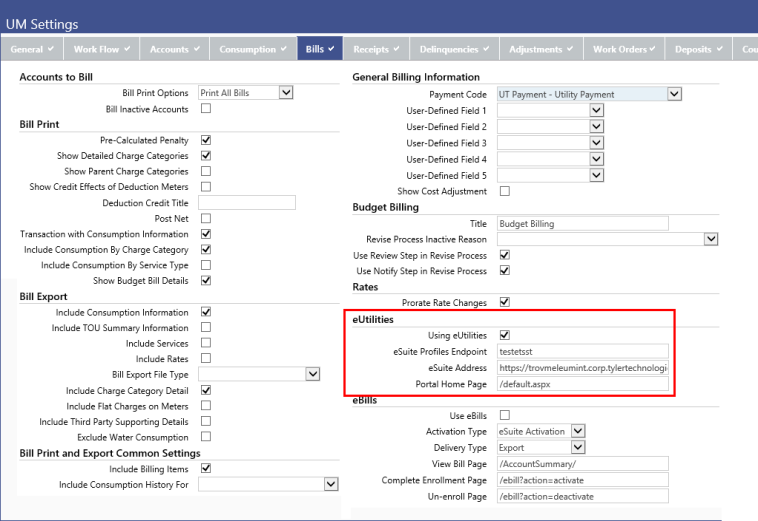This screenshot has width=758, height=521.
Task: Expand the Bill Print Options dropdown
Action: [x=286, y=93]
